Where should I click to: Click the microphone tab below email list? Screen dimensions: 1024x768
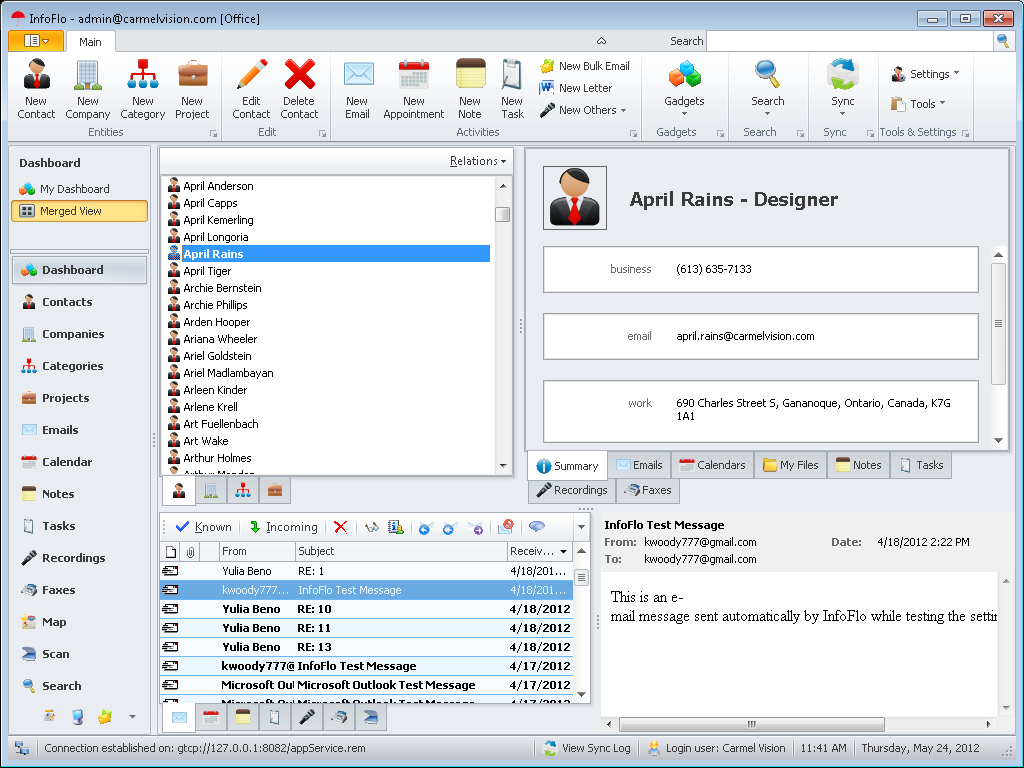point(307,717)
